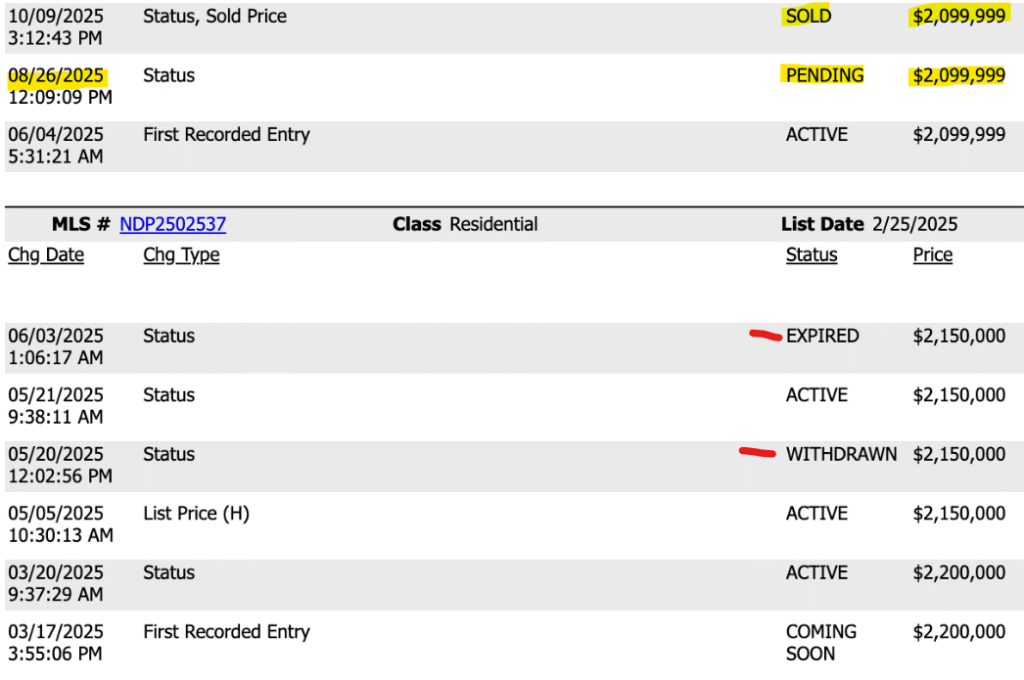This screenshot has width=1024, height=680.
Task: Open MLS listing link NDP2502537
Action: [x=172, y=225]
